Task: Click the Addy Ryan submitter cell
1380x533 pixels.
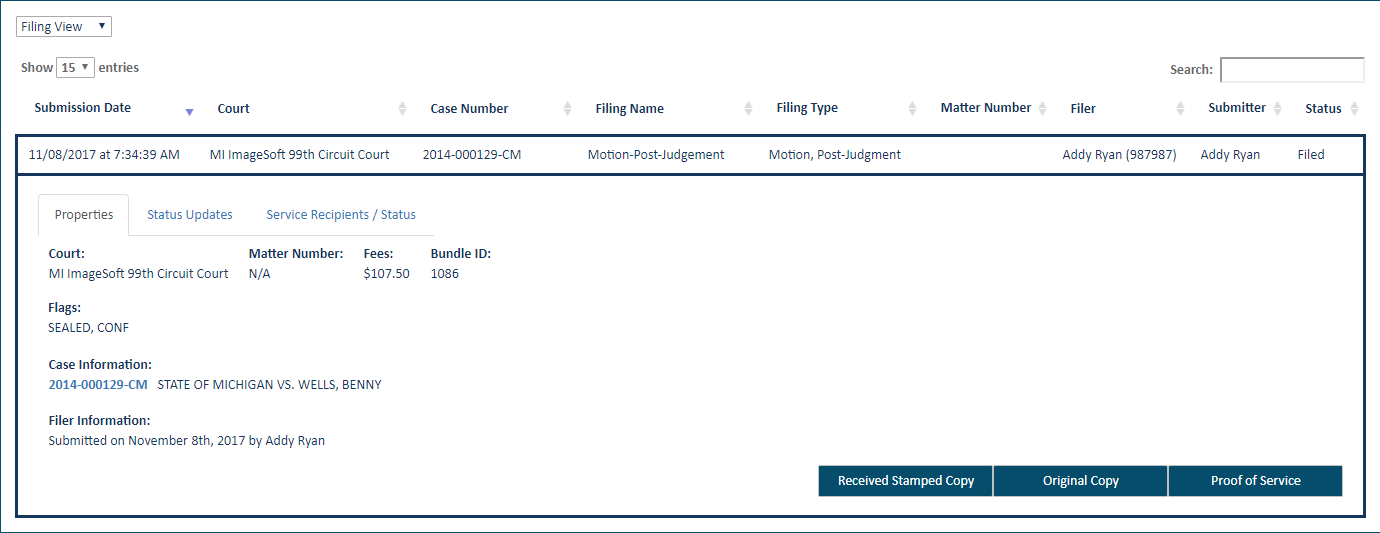Action: click(x=1231, y=155)
